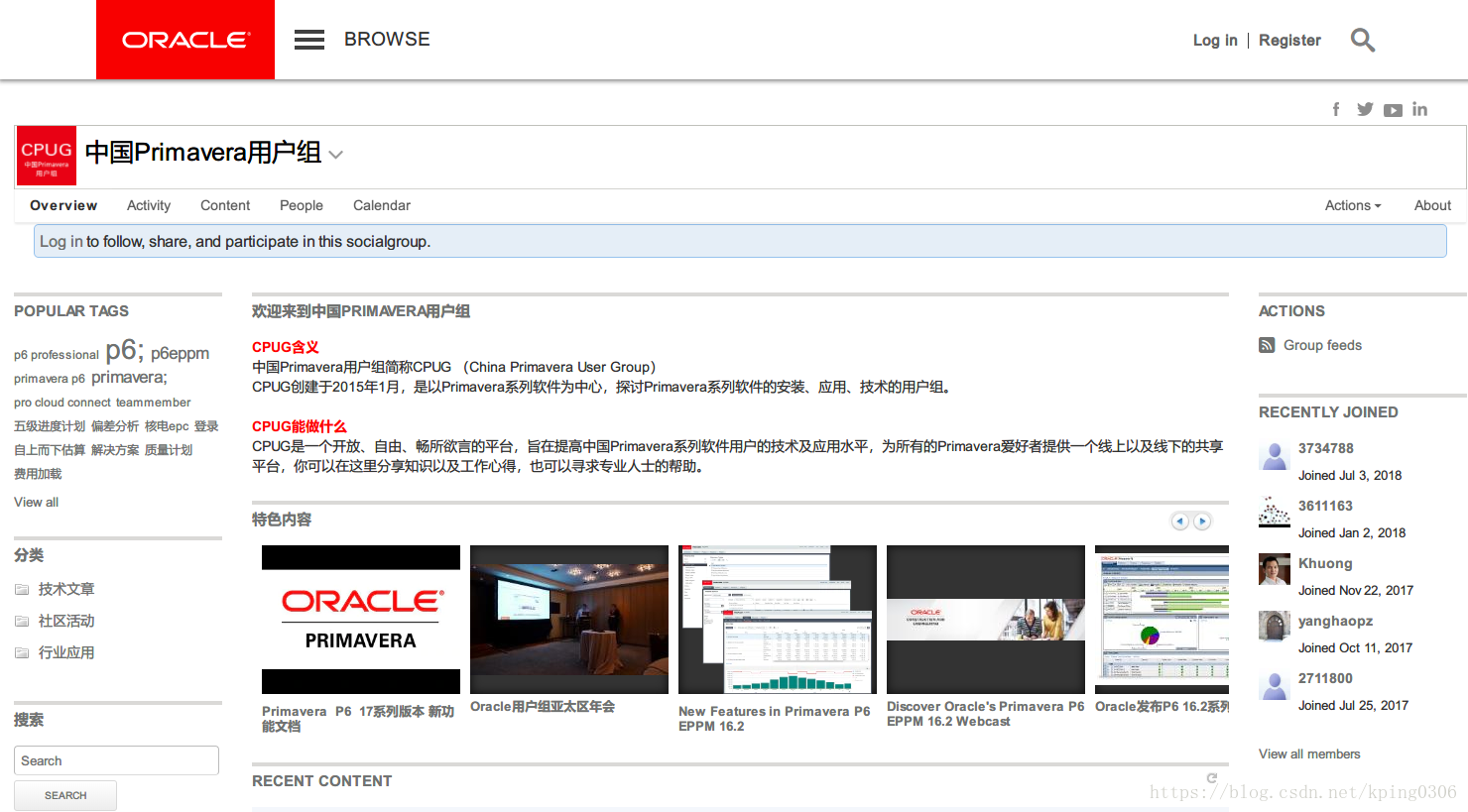Click folder icon beside 技术文章
The height and width of the screenshot is (812, 1468).
pyautogui.click(x=22, y=589)
